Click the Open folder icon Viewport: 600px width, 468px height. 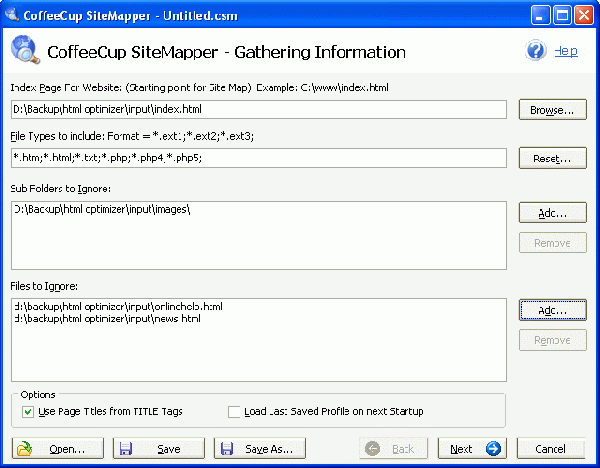point(25,448)
